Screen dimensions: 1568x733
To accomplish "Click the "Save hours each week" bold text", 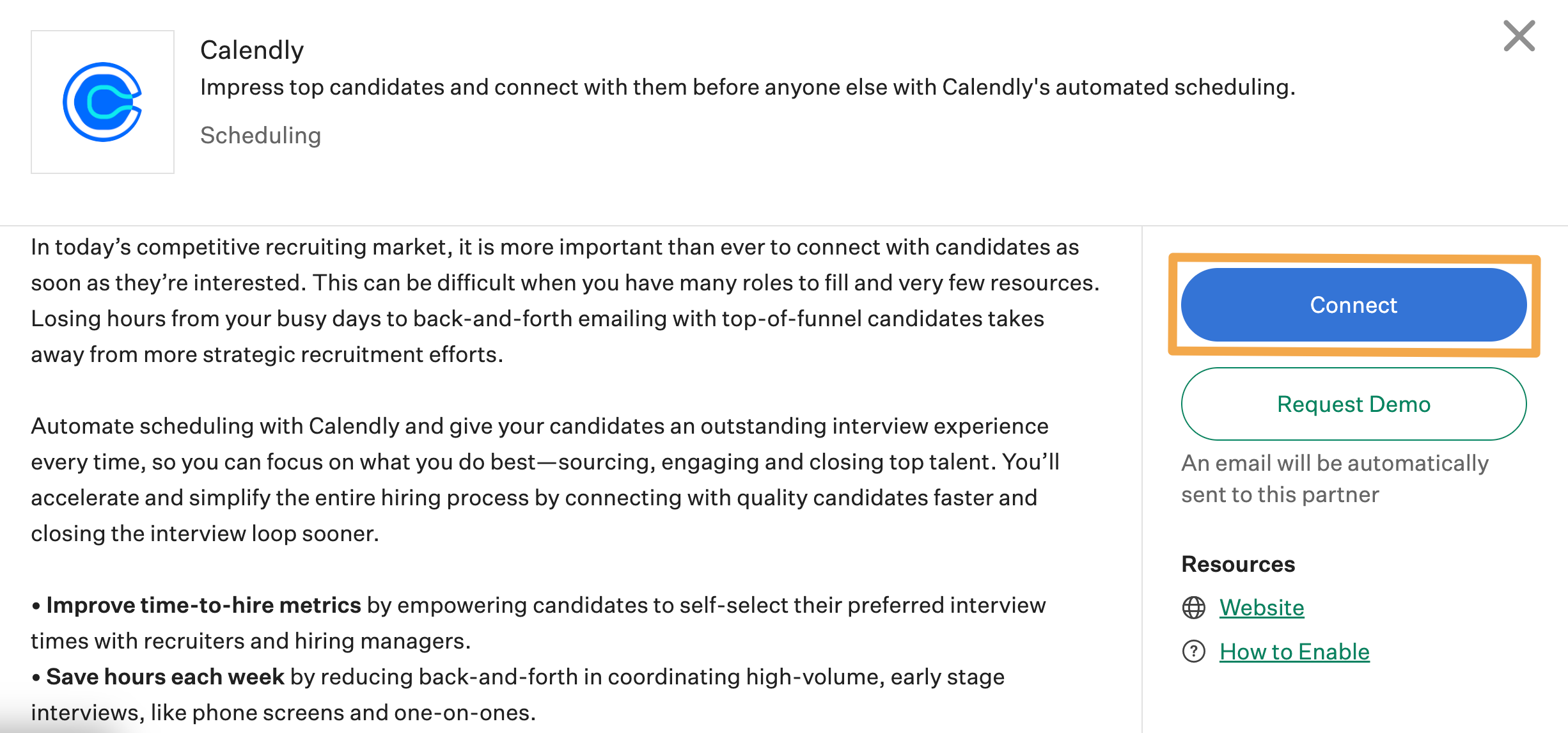I will (165, 677).
